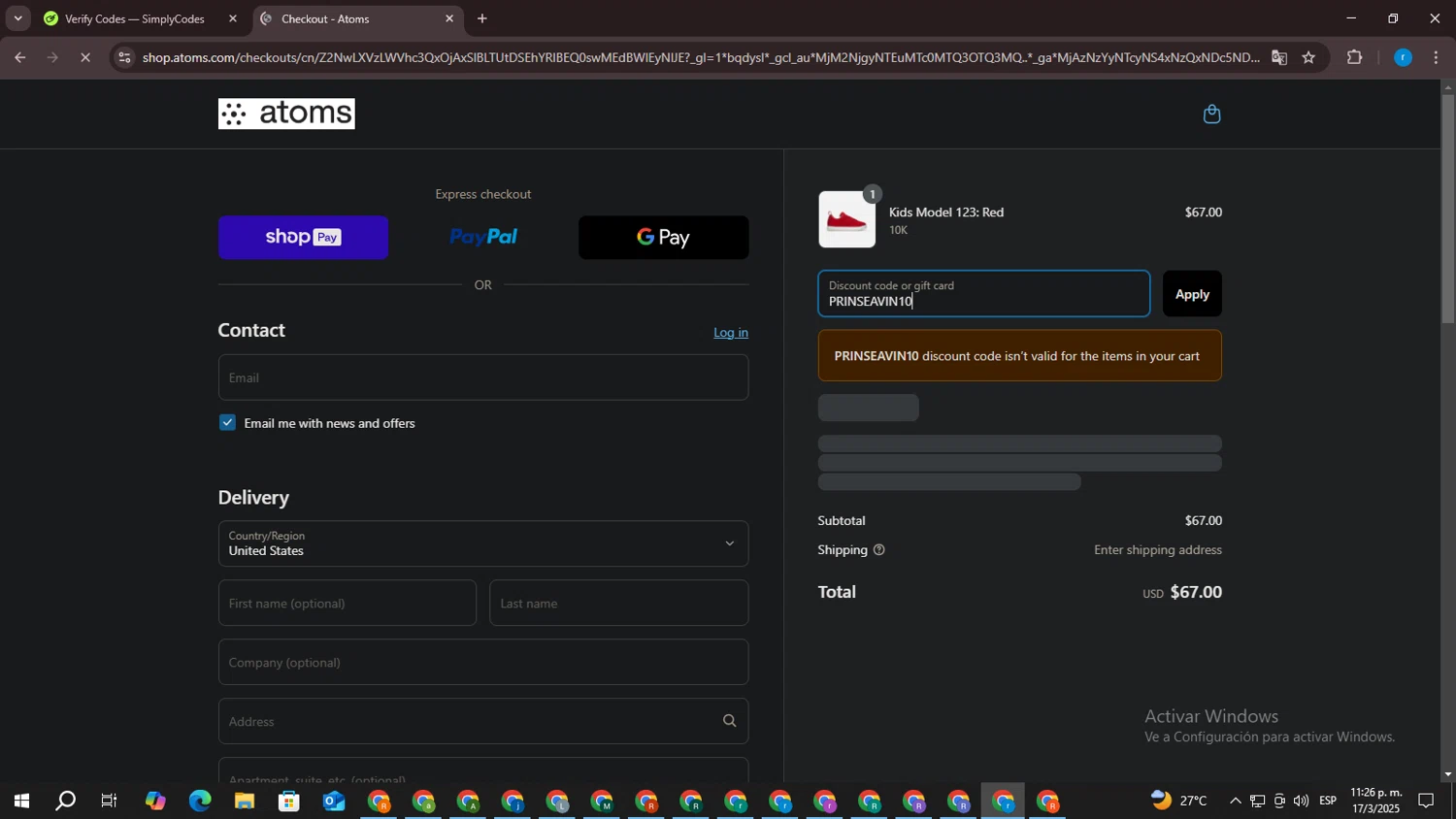Open the Country/Region dropdown
Screen dimensions: 1456x819
tap(483, 543)
